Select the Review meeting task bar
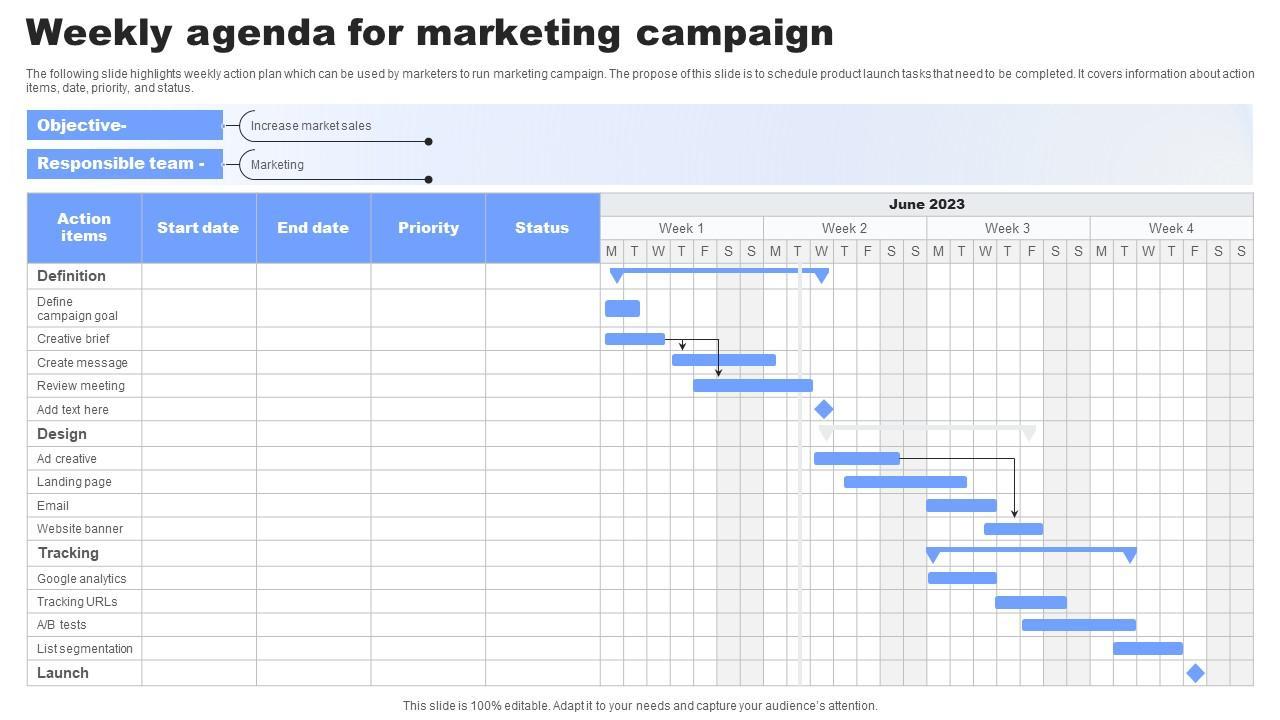1280x720 pixels. [x=752, y=385]
